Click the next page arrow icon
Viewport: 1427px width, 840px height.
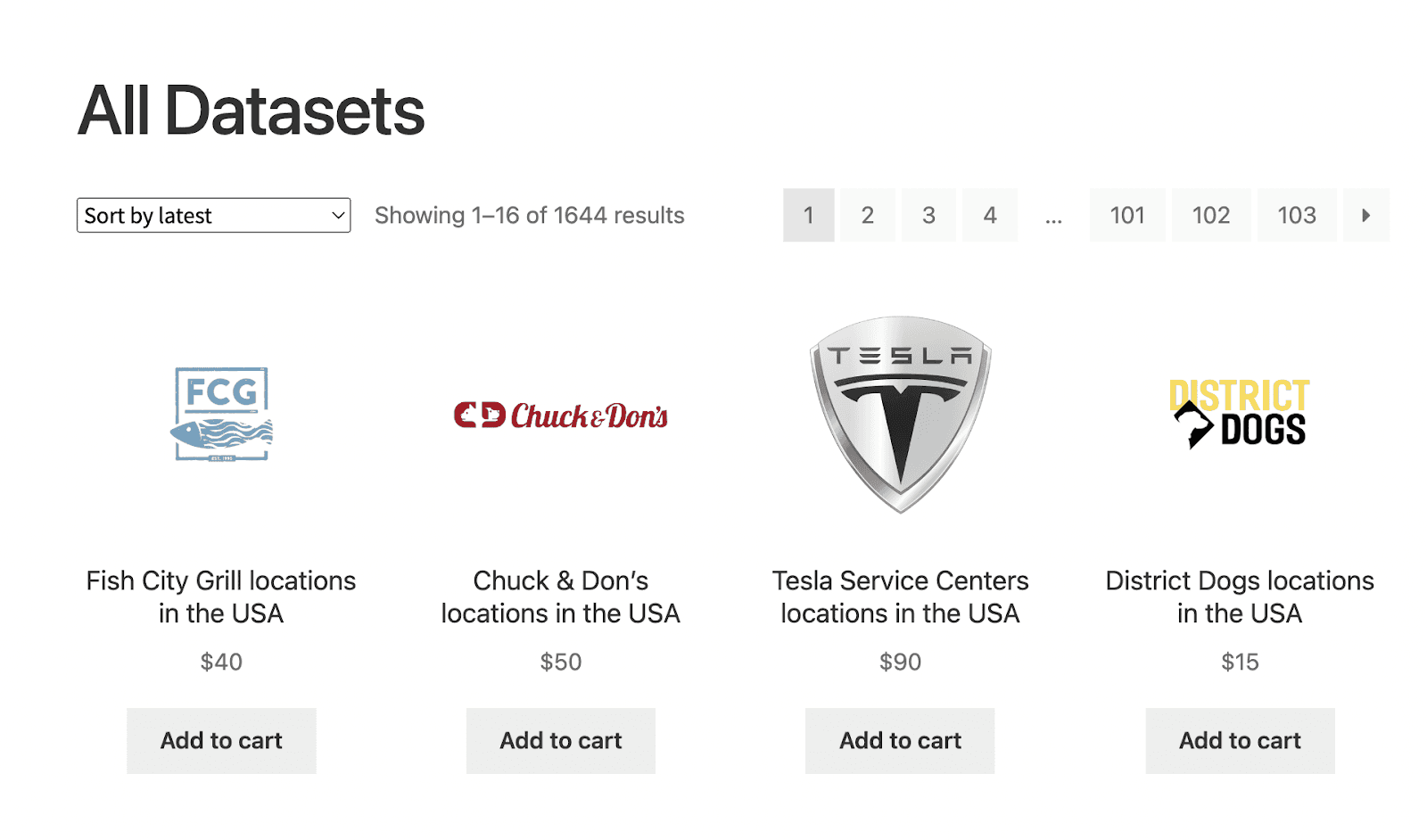(x=1365, y=215)
